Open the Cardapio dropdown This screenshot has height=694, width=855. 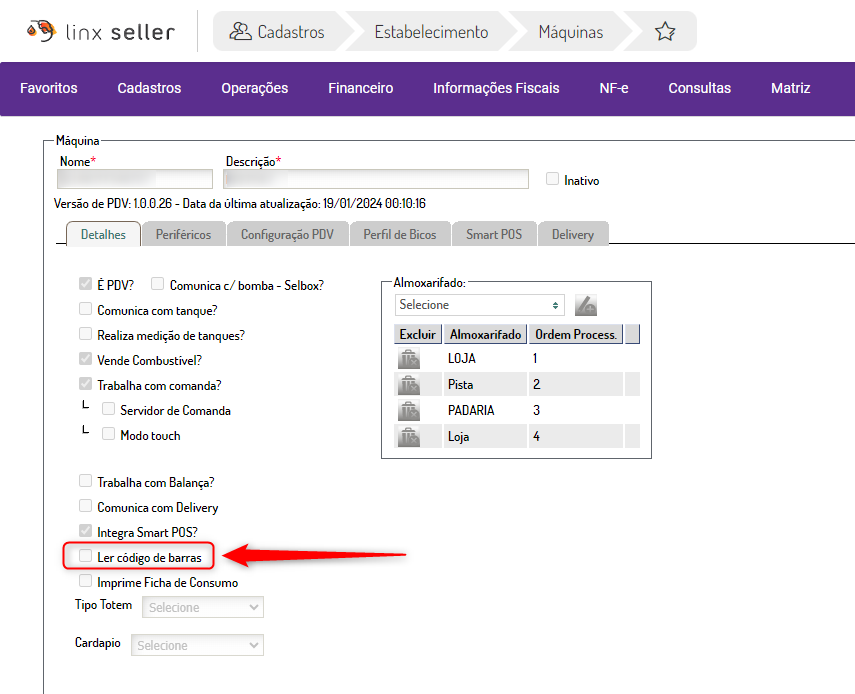[x=197, y=645]
